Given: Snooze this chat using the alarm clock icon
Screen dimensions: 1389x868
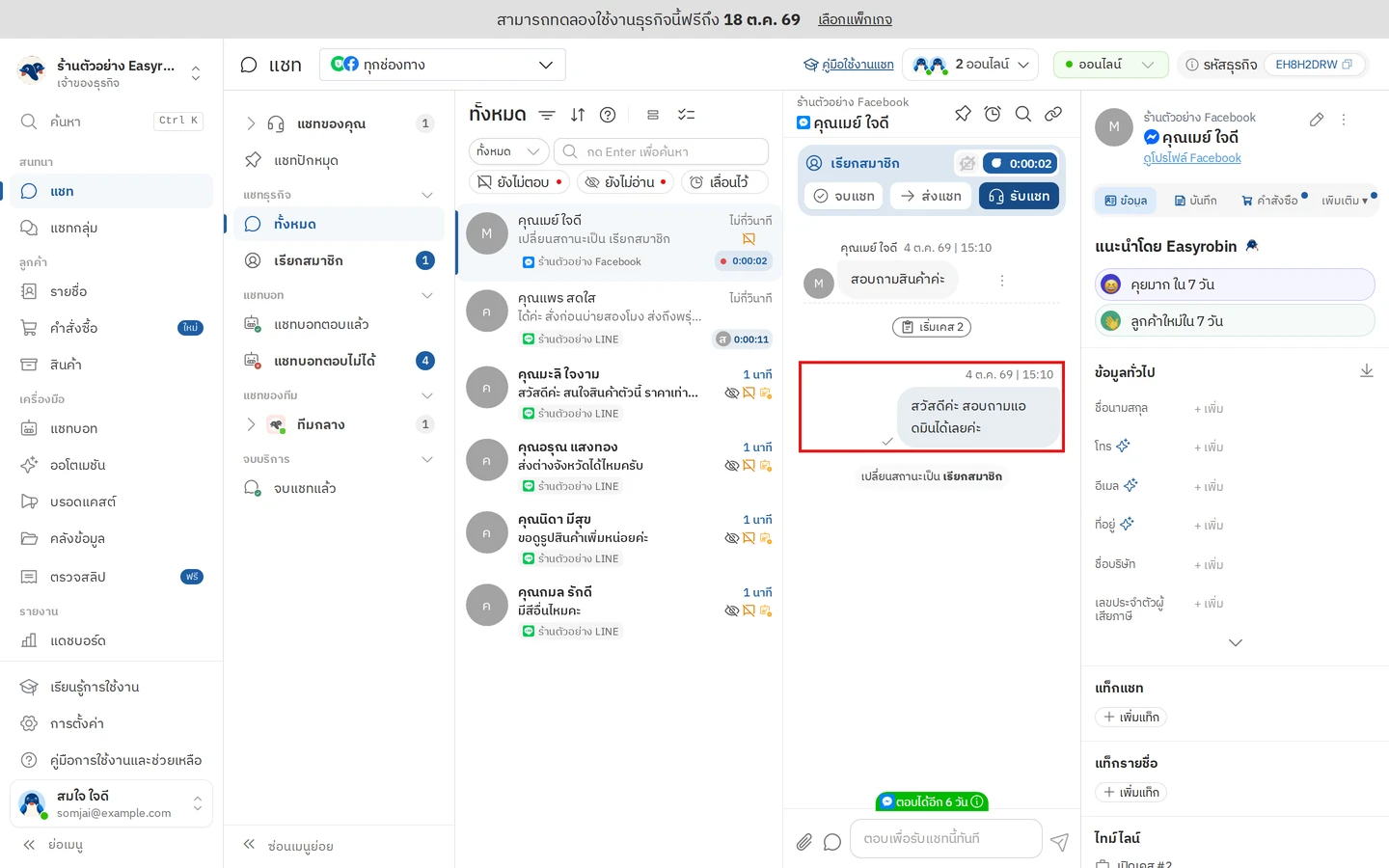Looking at the screenshot, I should click(993, 114).
